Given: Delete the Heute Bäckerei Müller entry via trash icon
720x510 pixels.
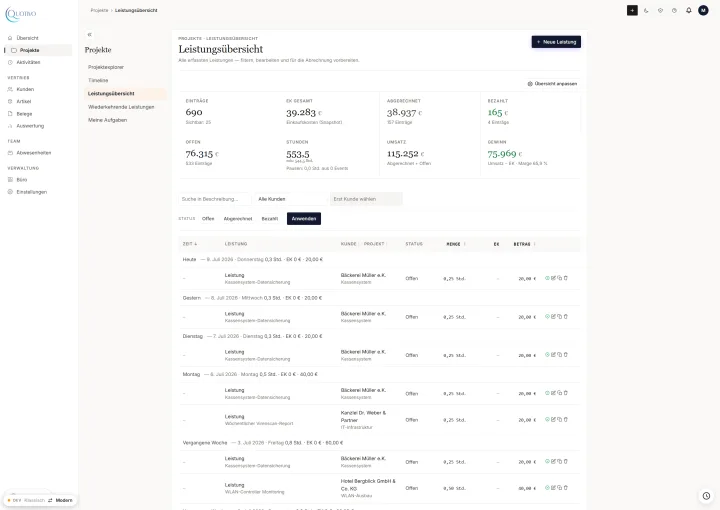Looking at the screenshot, I should click(x=566, y=278).
